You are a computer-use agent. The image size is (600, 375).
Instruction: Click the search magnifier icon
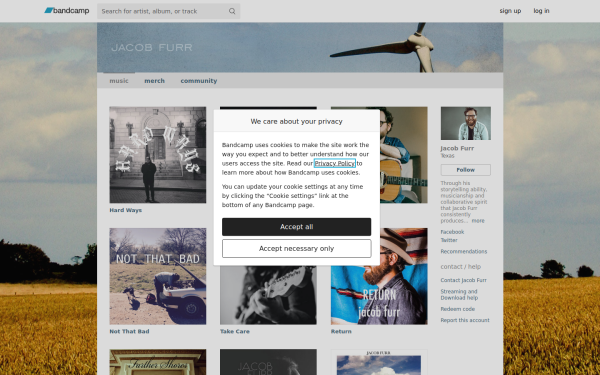click(x=232, y=11)
